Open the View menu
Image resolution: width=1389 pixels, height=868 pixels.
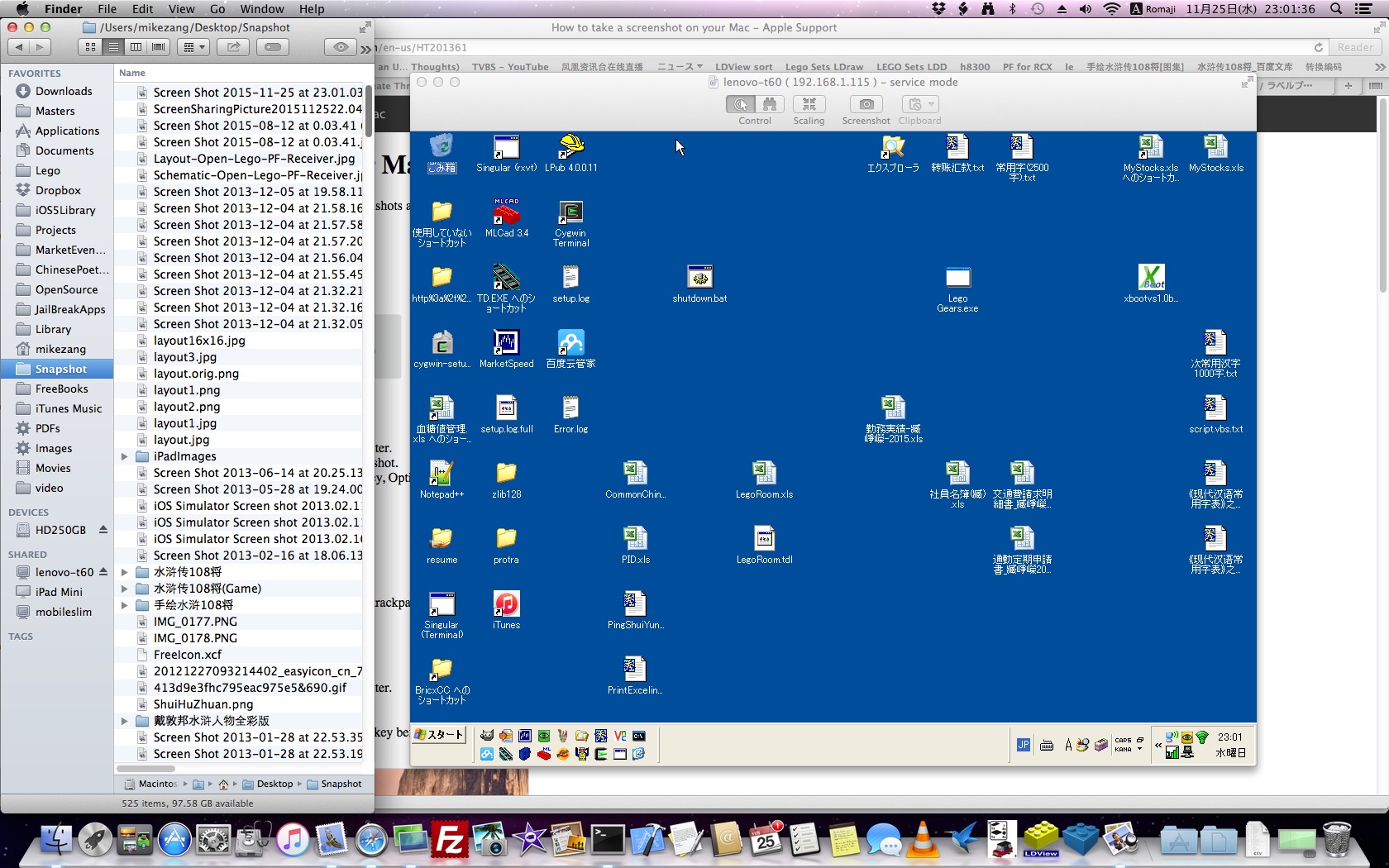pyautogui.click(x=181, y=9)
